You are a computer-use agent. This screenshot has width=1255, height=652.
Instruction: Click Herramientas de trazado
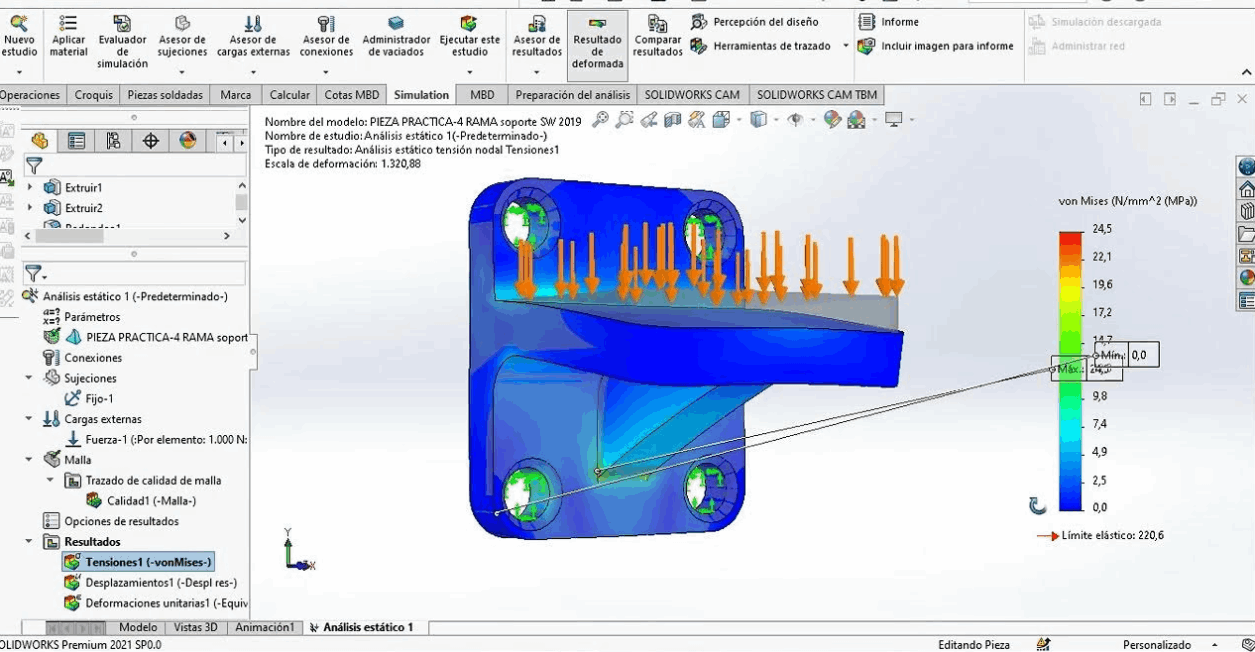761,46
